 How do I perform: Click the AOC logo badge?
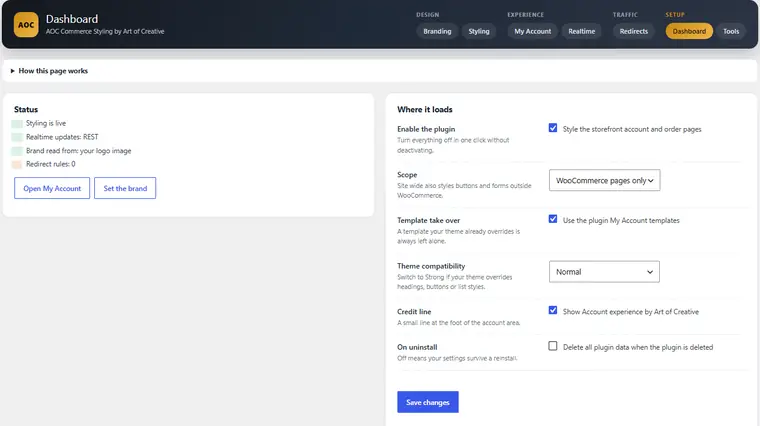point(26,25)
